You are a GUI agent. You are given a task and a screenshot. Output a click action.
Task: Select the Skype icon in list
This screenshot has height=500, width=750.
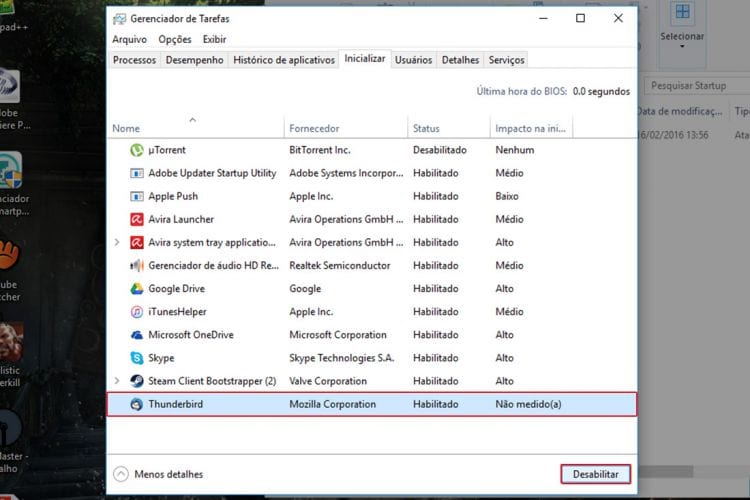click(x=137, y=358)
